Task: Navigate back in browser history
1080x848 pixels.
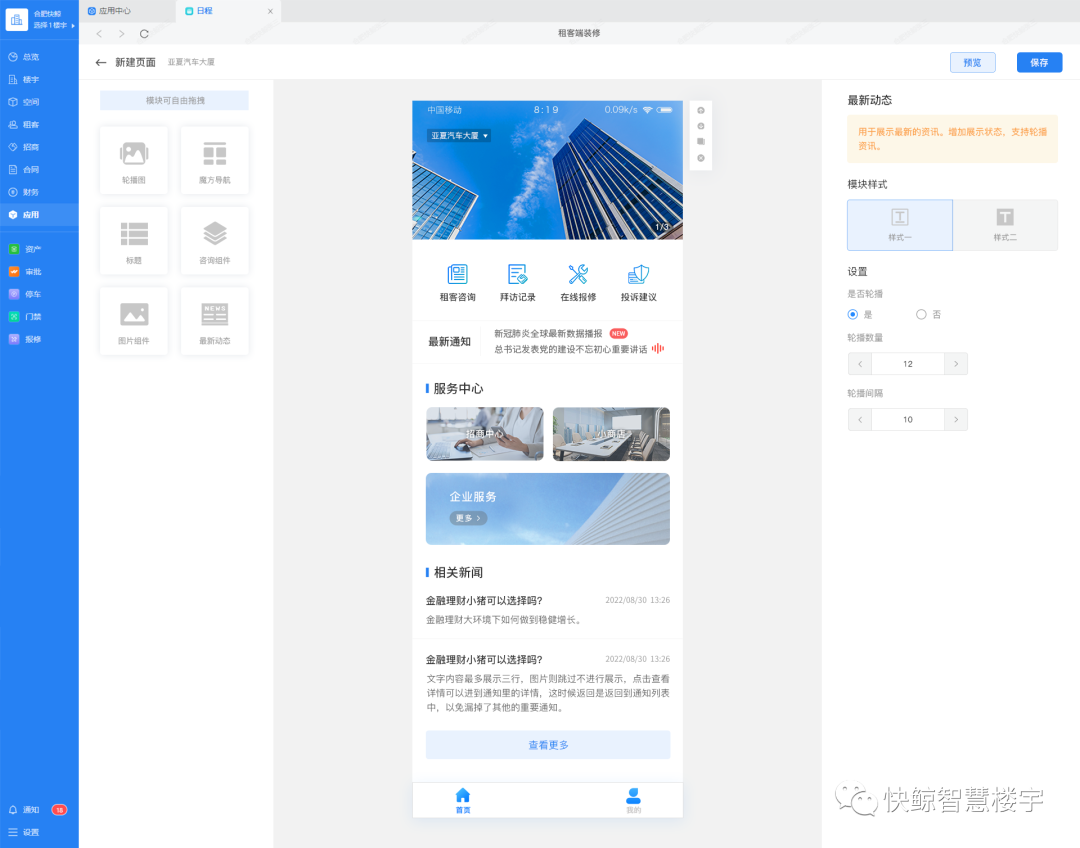Action: (x=99, y=33)
